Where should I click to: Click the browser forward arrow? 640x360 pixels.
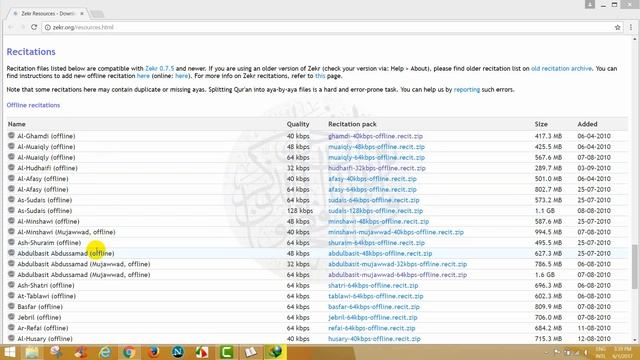[x=22, y=27]
